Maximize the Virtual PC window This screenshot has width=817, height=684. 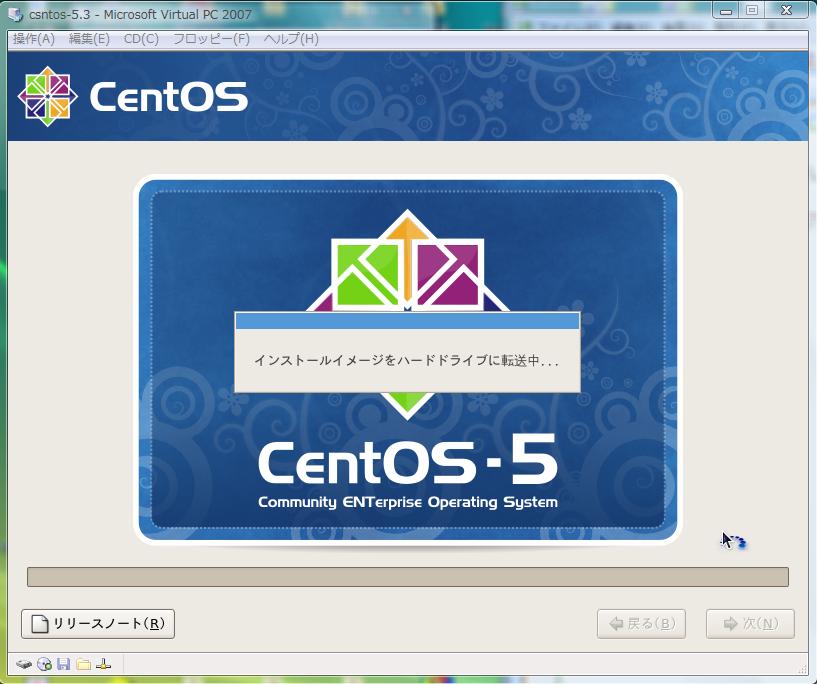point(752,10)
